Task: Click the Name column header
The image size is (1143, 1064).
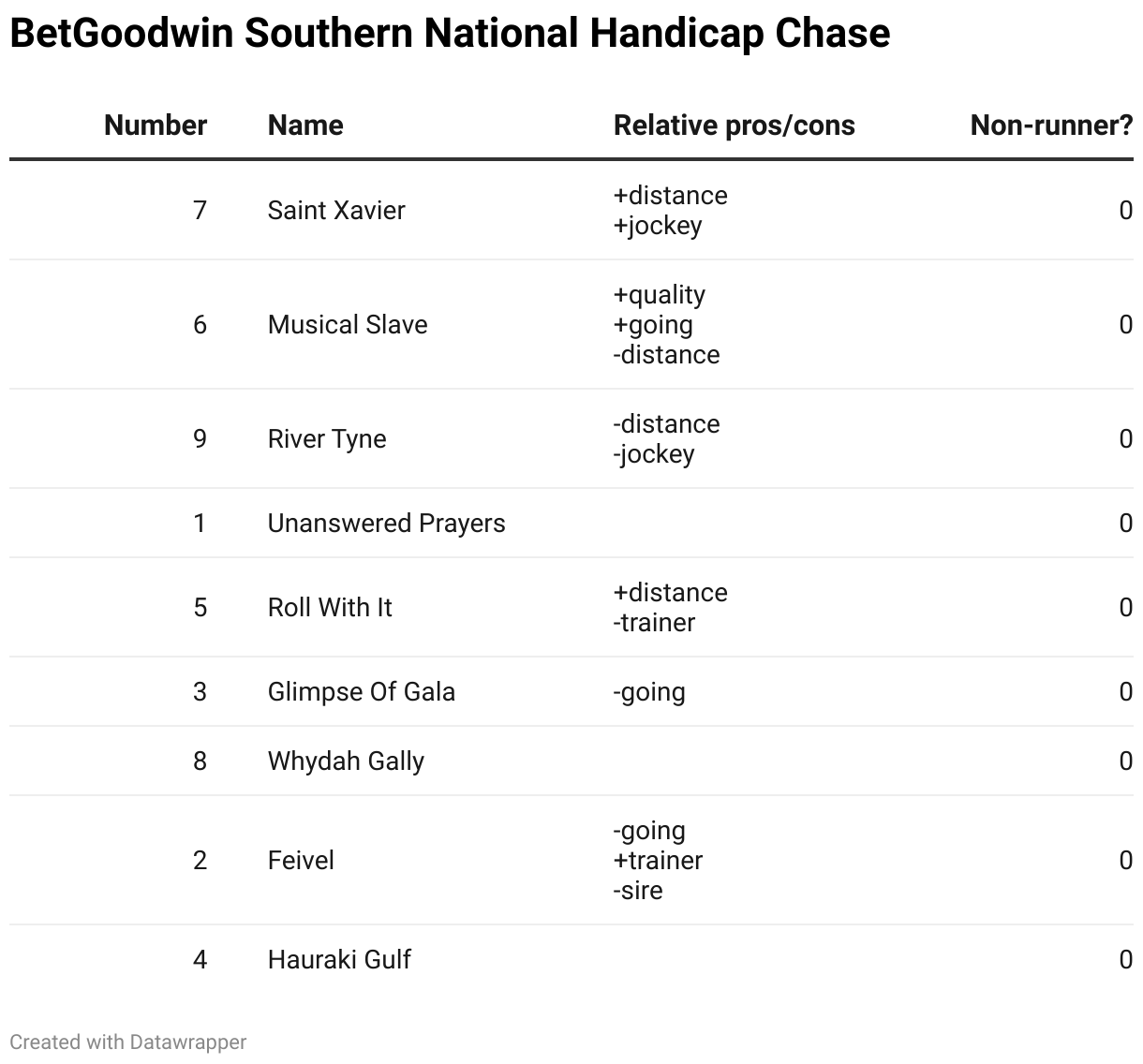Action: [305, 126]
